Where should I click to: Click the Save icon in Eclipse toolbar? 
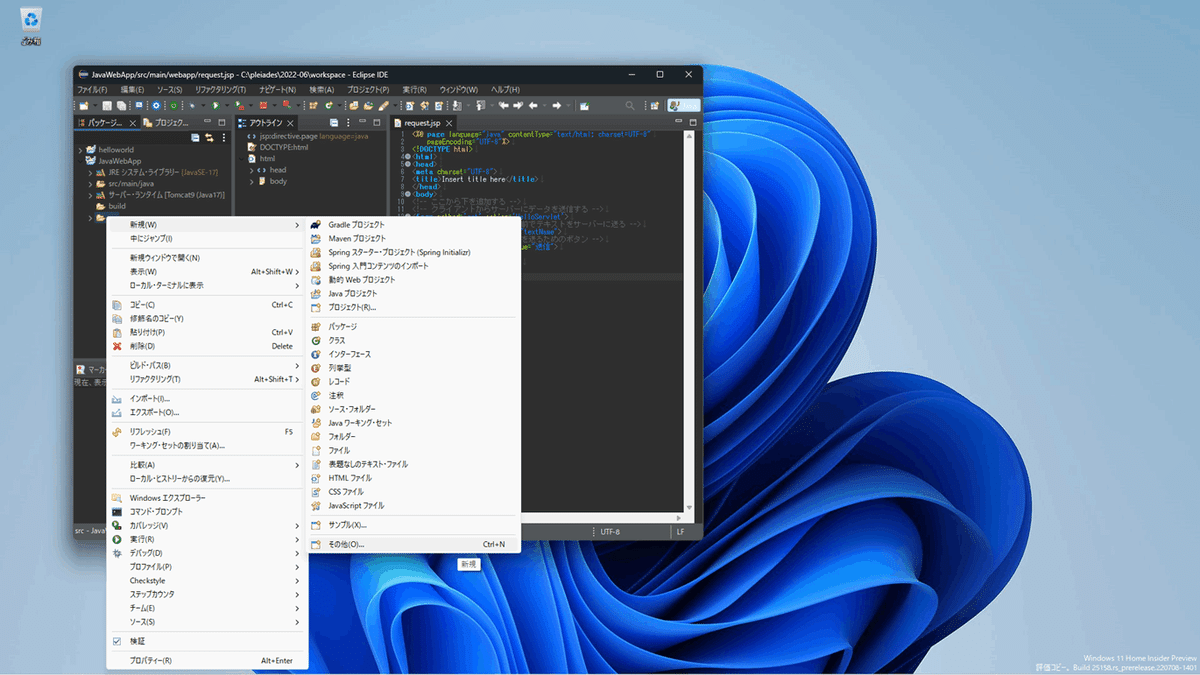106,106
